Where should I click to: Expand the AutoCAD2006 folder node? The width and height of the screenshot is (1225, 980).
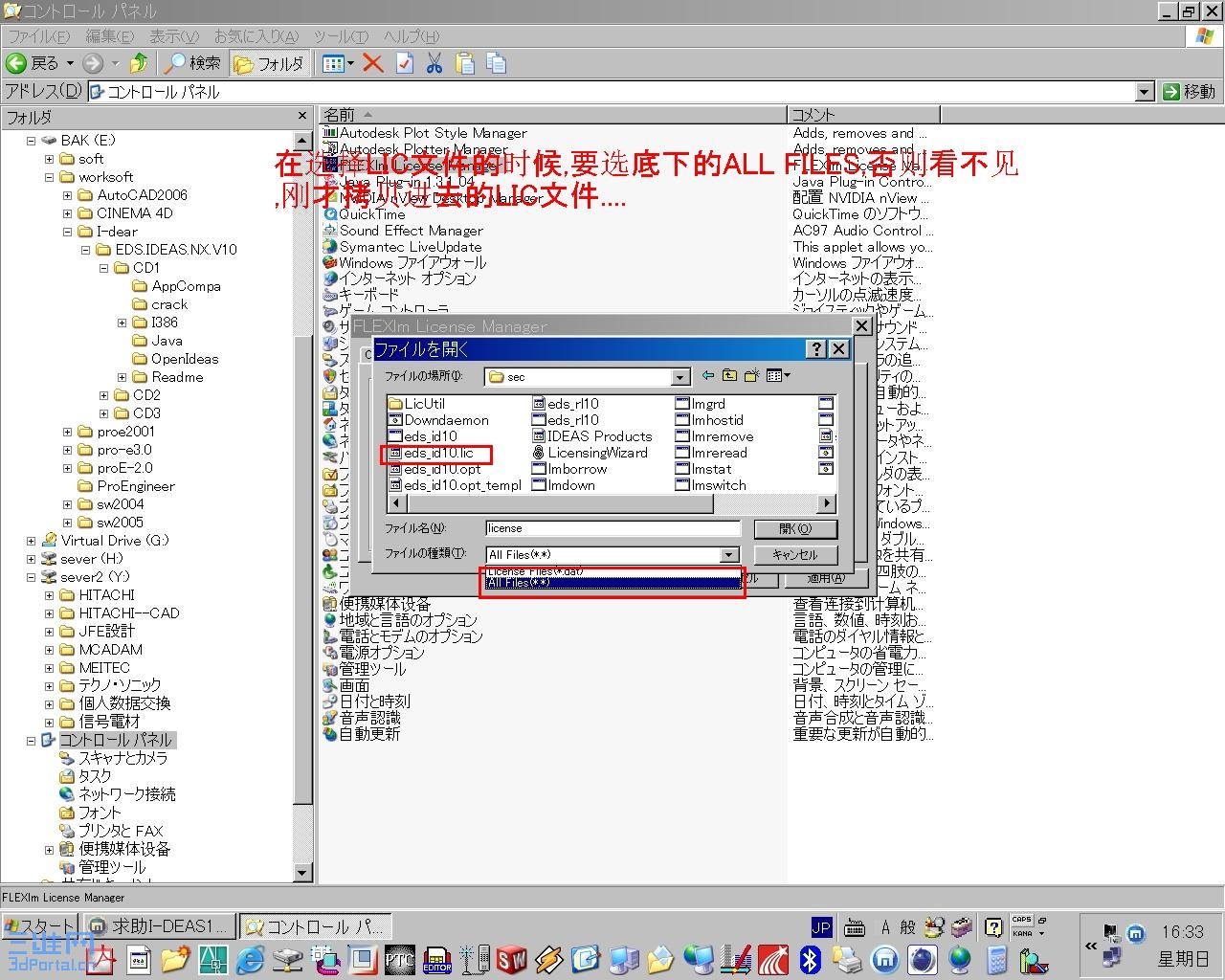click(67, 195)
